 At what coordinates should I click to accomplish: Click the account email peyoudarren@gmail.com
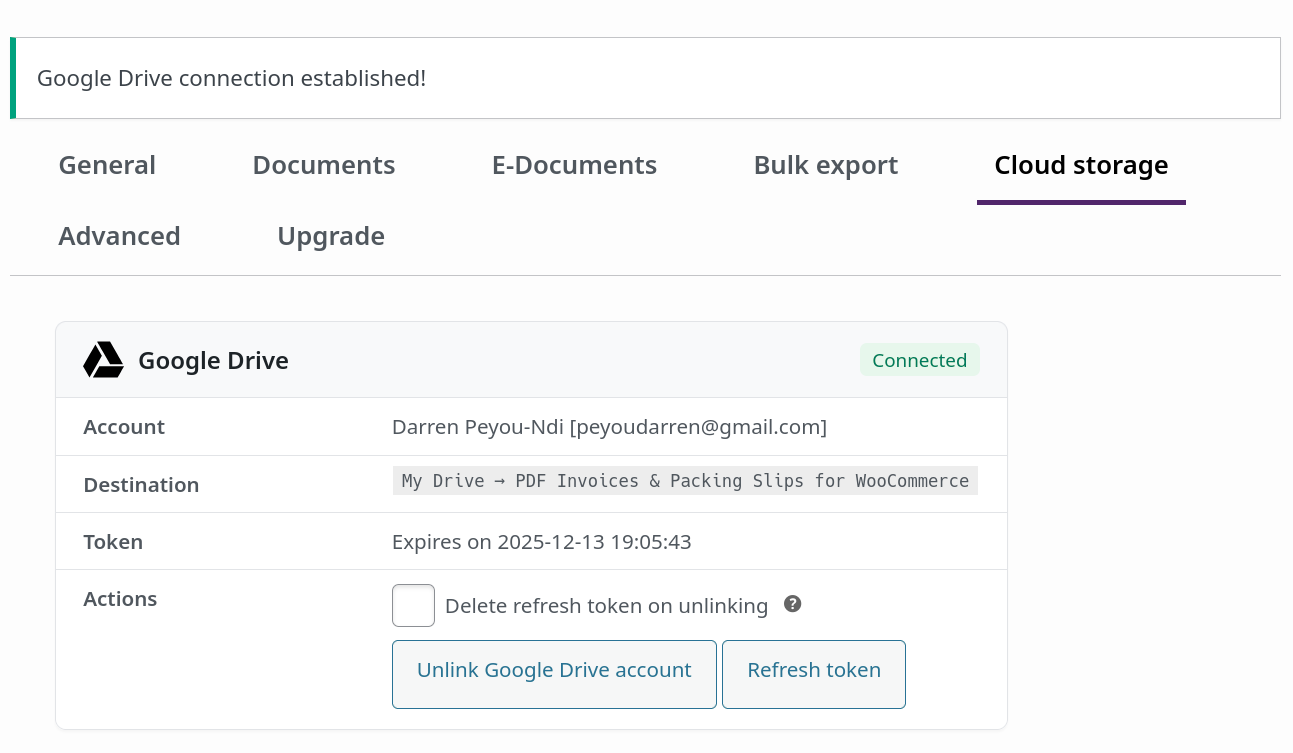(698, 427)
